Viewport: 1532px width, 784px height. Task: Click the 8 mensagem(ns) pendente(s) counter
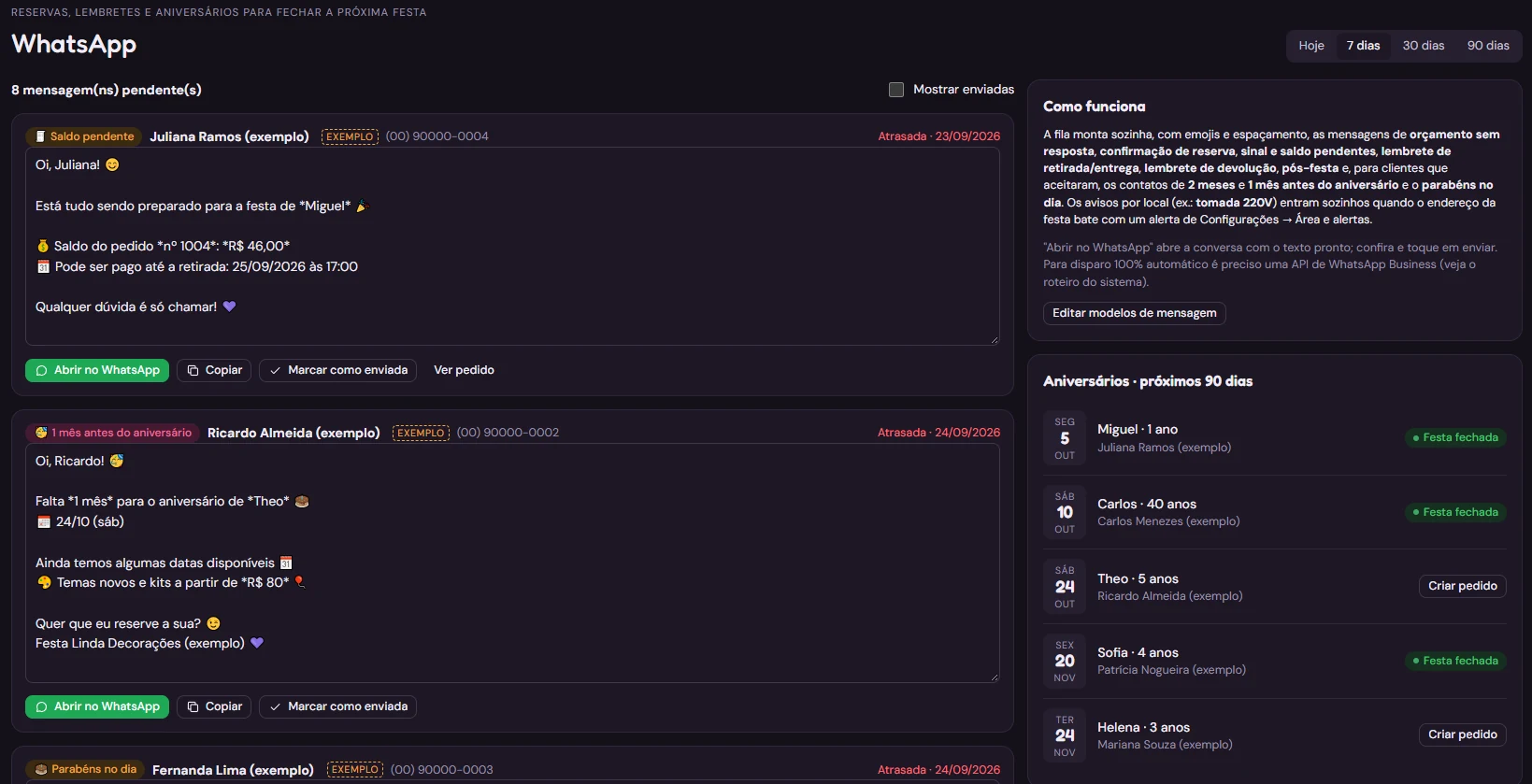click(107, 90)
